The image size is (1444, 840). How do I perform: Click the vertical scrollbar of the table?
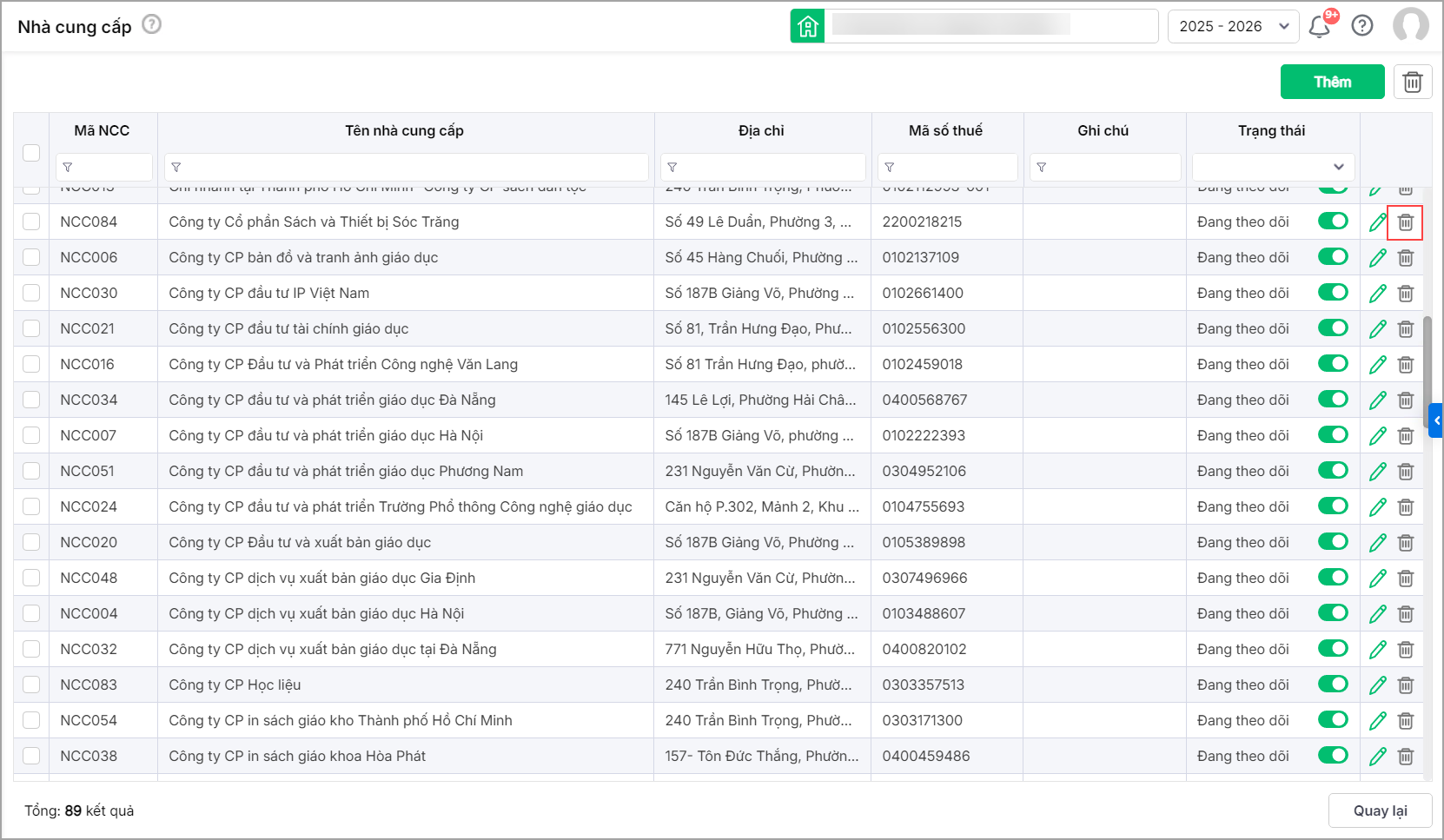(x=1427, y=365)
